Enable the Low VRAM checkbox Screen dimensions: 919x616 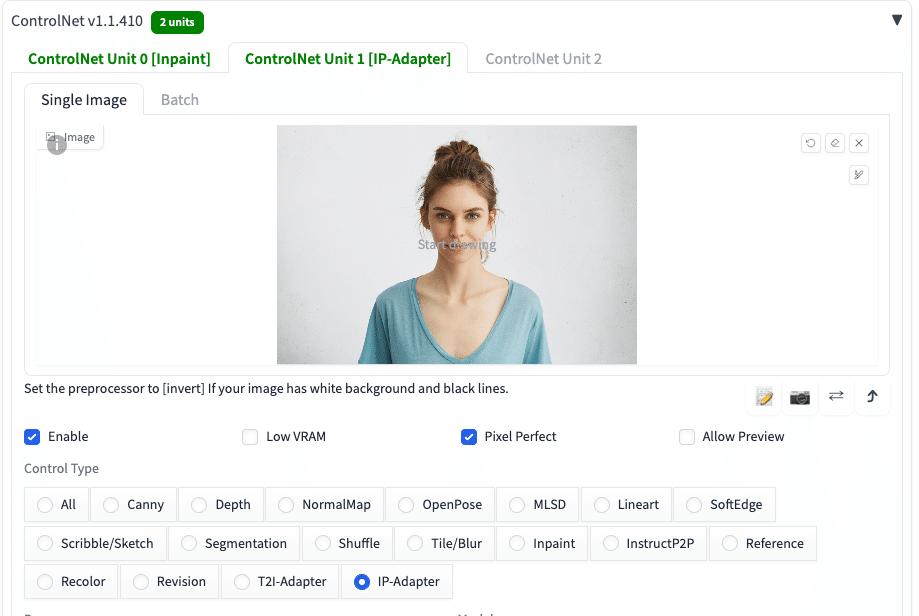click(250, 437)
